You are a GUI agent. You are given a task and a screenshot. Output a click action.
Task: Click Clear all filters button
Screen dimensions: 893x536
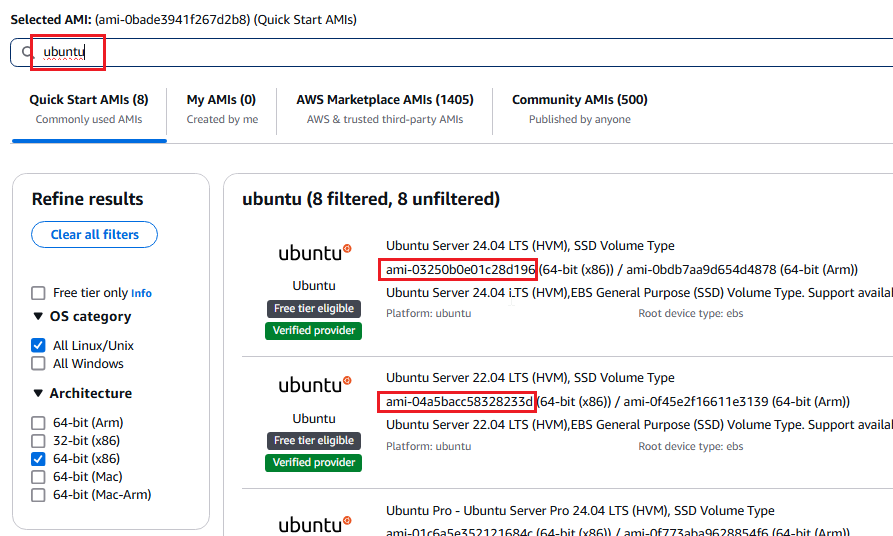coord(95,235)
